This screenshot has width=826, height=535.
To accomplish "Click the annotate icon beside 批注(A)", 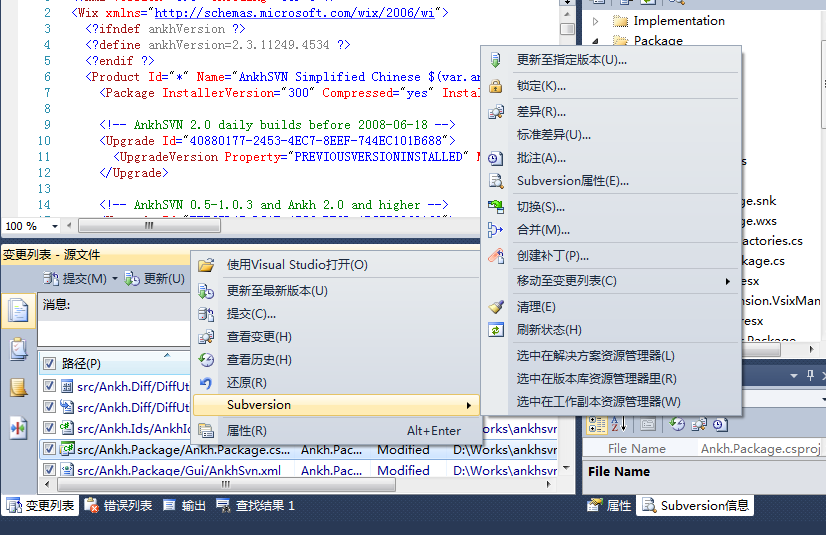I will pyautogui.click(x=495, y=158).
